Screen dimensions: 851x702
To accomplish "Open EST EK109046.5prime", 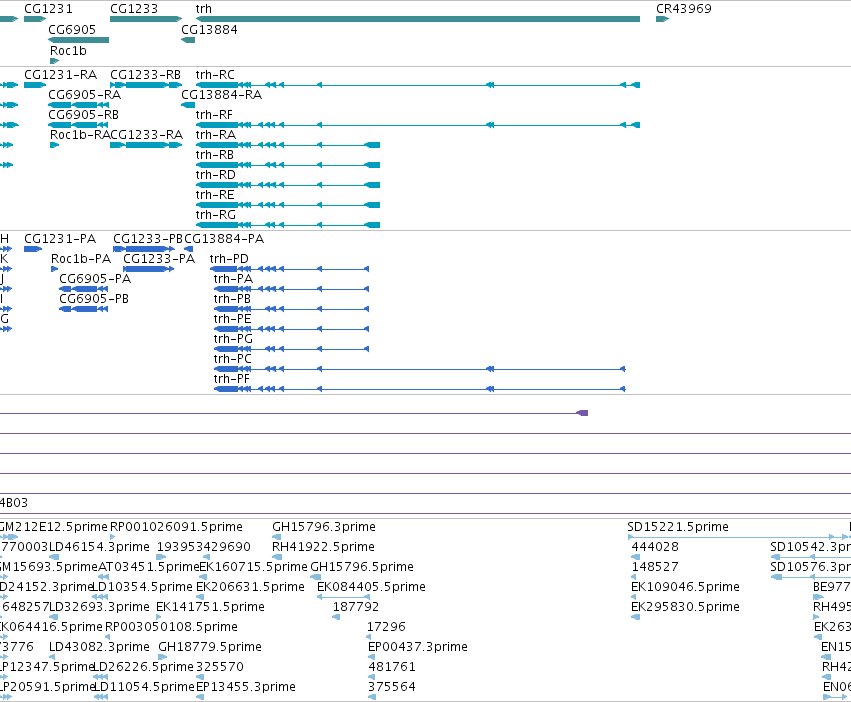I will coord(685,587).
